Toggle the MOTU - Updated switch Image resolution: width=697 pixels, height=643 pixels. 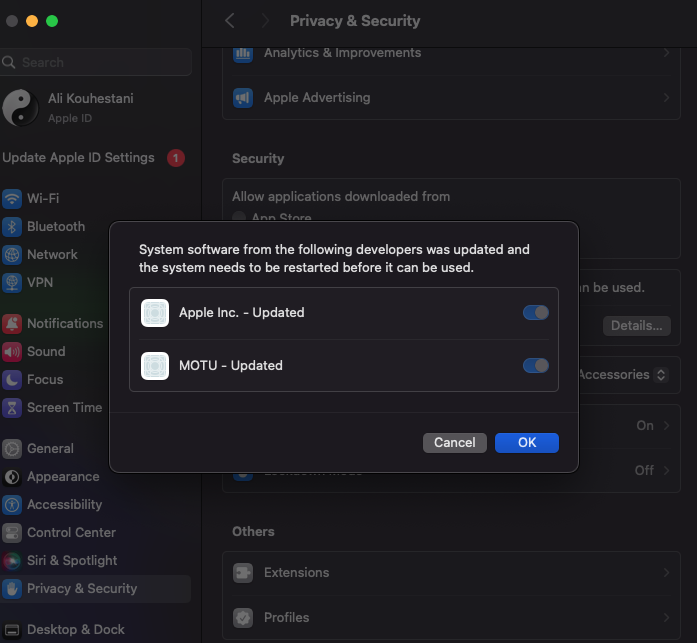coord(536,366)
